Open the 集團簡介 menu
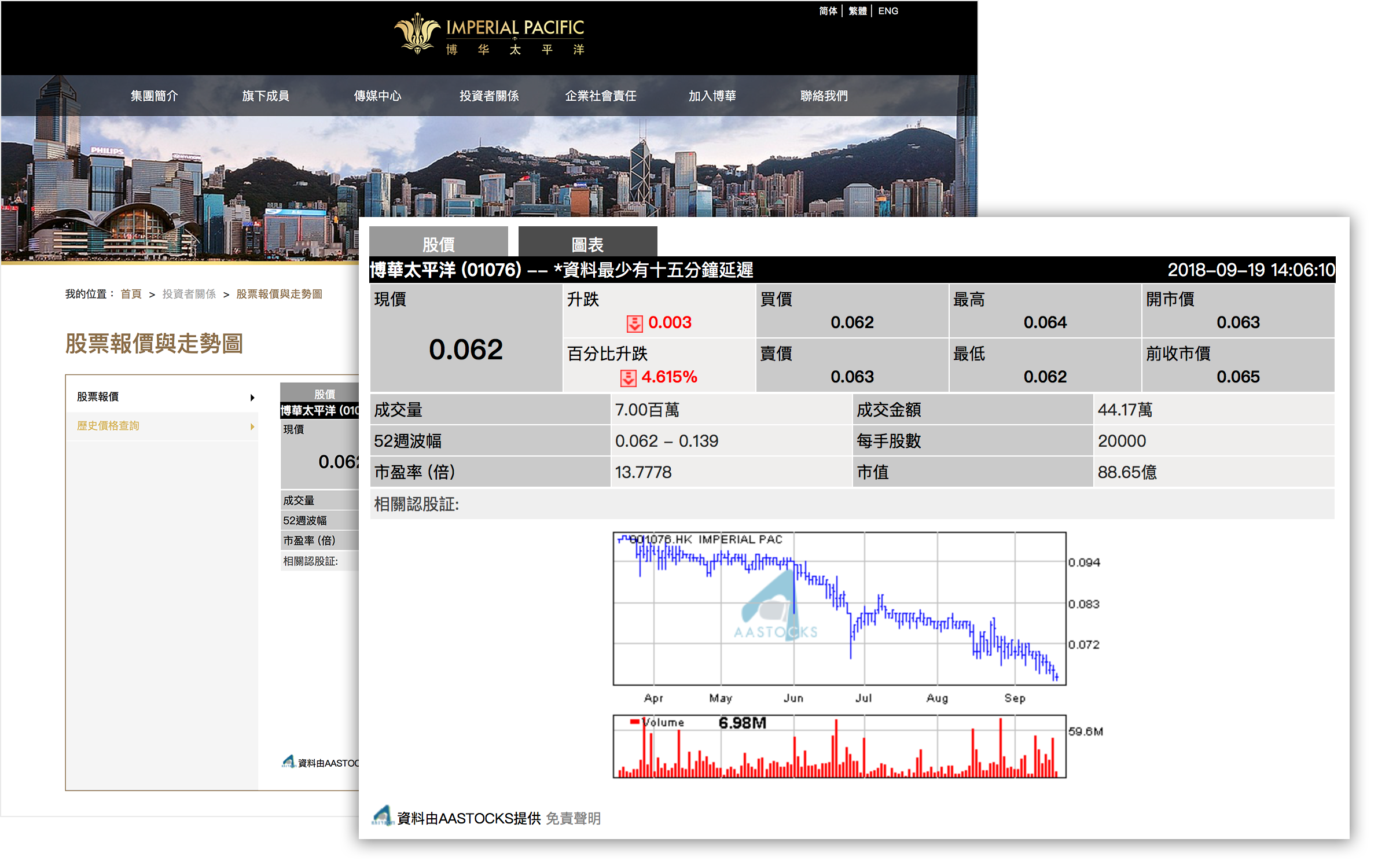The height and width of the screenshot is (868, 1389). tap(154, 96)
